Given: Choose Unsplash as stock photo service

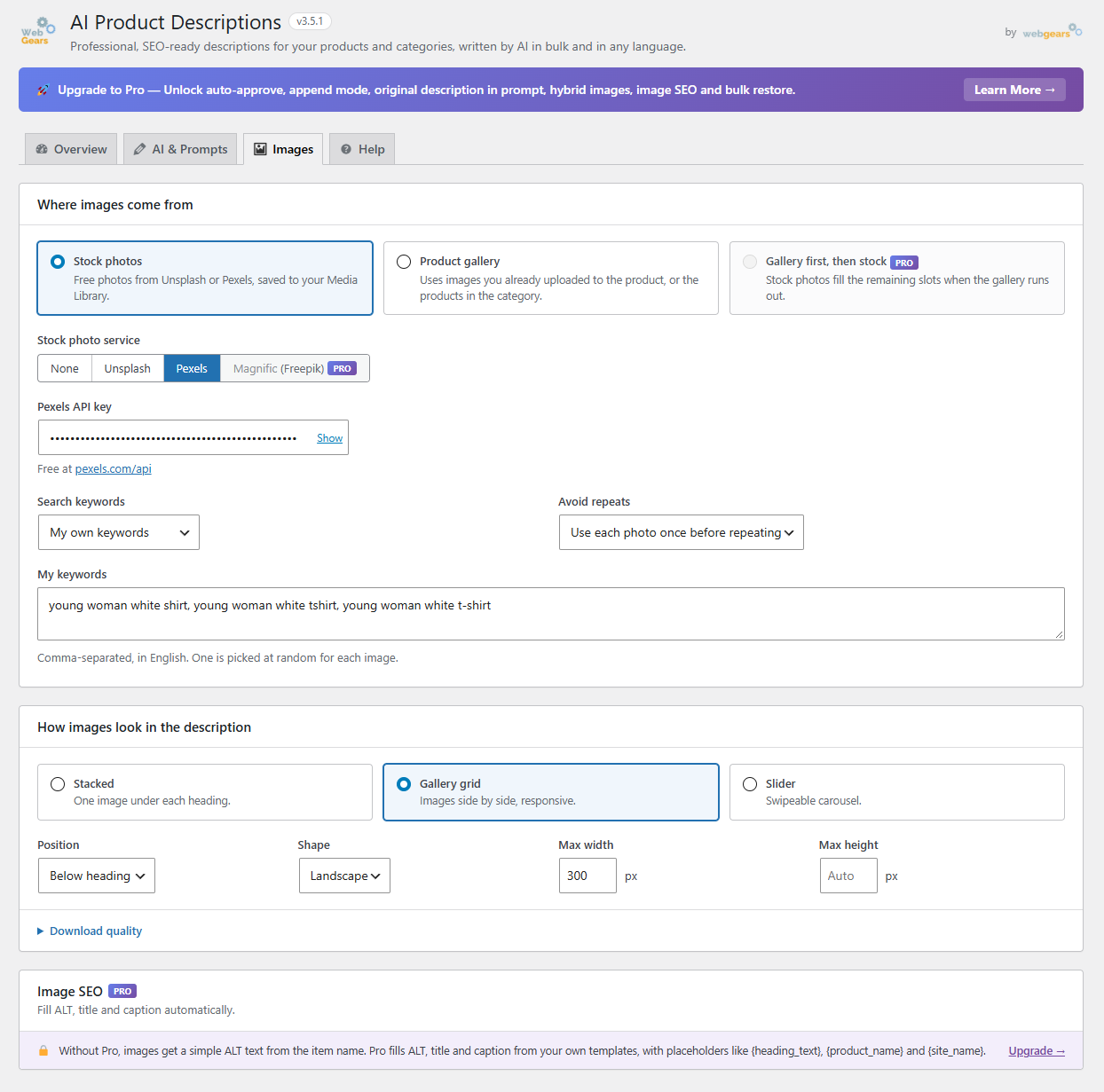Looking at the screenshot, I should point(128,368).
